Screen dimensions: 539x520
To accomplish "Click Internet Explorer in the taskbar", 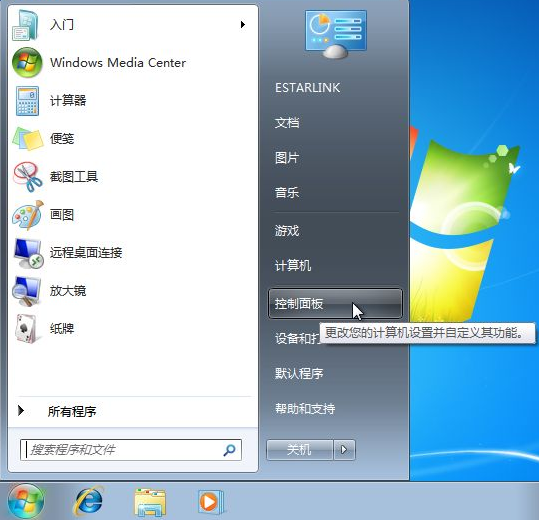I will [x=89, y=501].
